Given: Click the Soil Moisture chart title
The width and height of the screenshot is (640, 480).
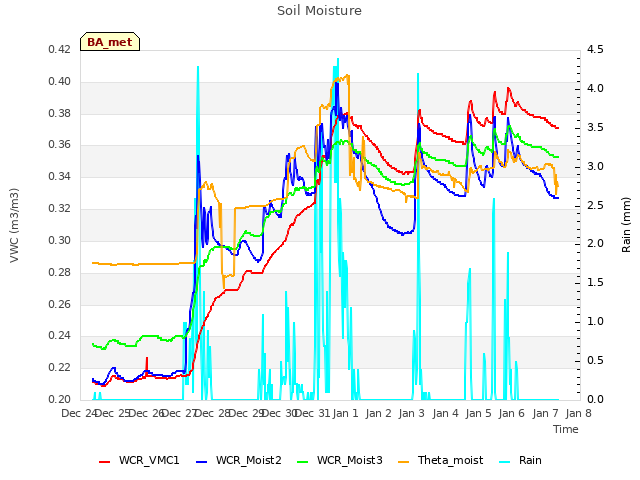Looking at the screenshot, I should (319, 11).
